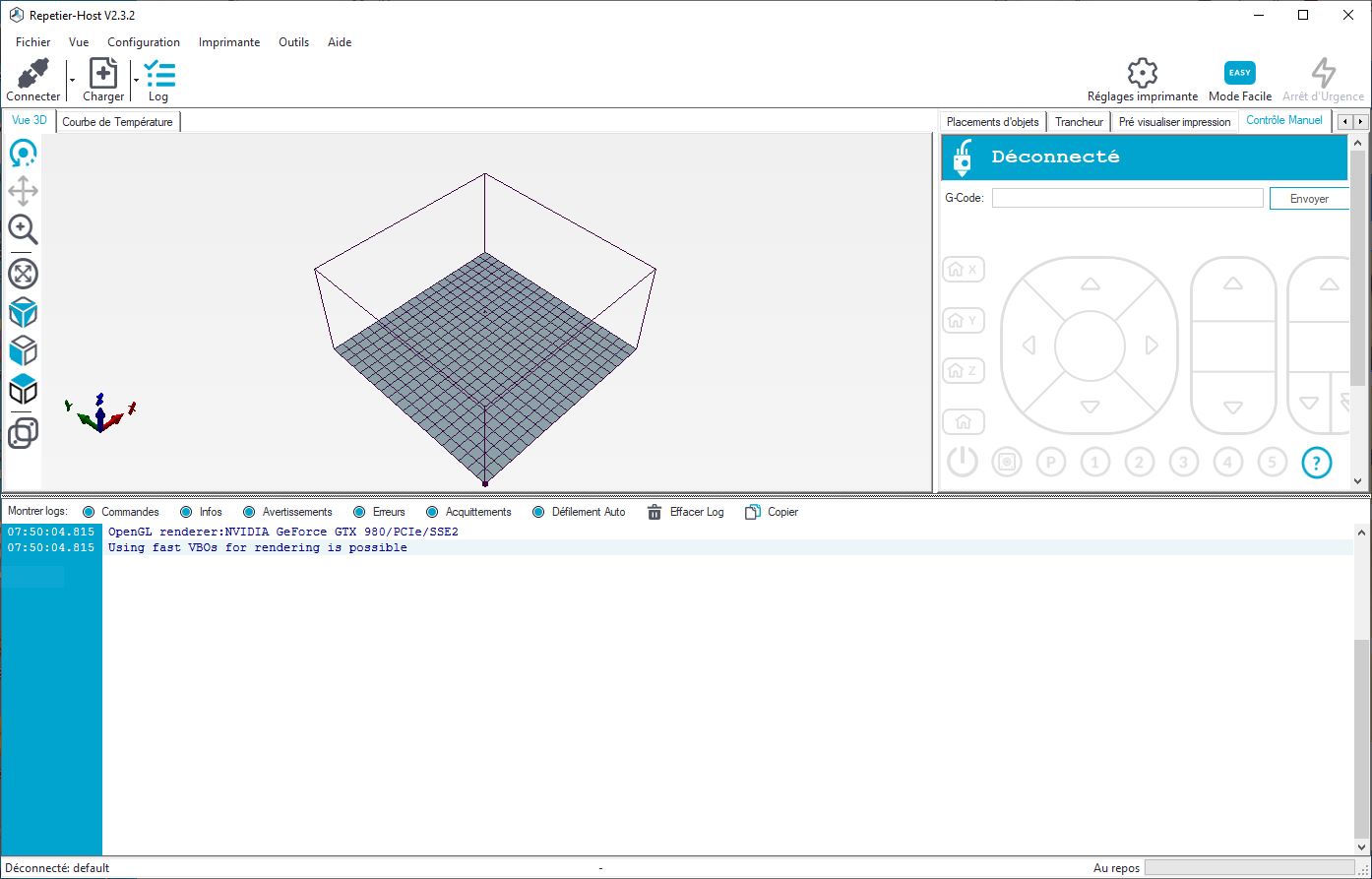
Task: Activate the Zoom magnifier tool
Action: 23,230
